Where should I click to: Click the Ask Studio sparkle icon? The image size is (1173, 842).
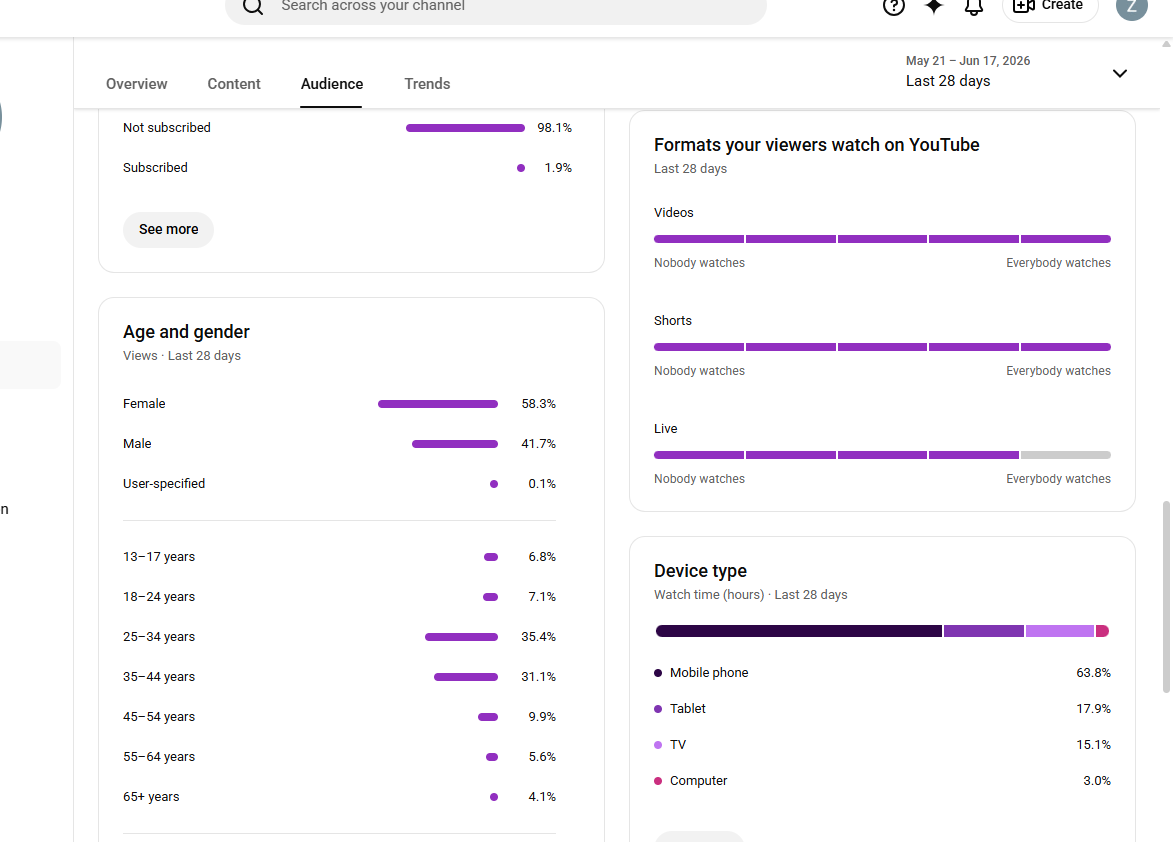[934, 6]
